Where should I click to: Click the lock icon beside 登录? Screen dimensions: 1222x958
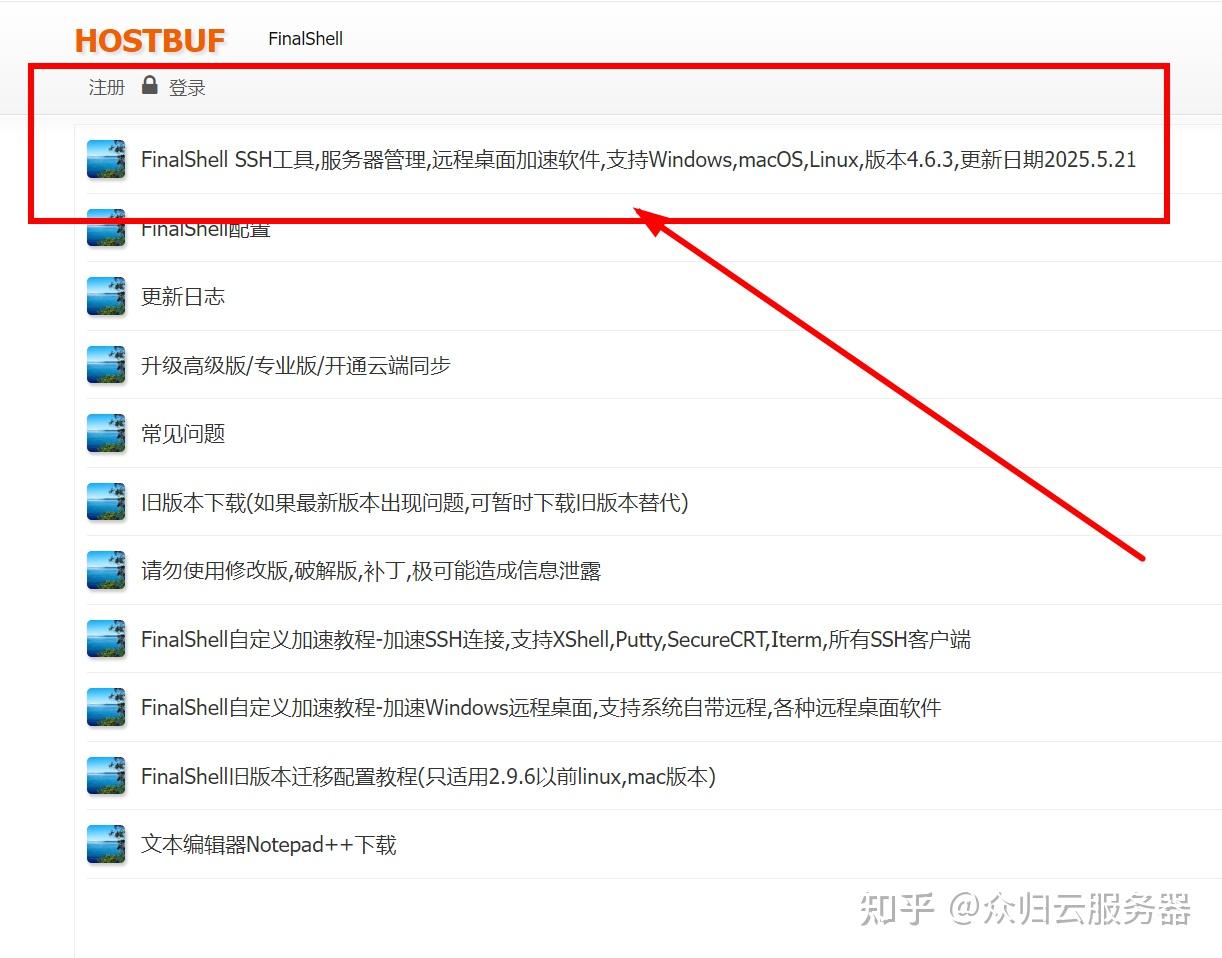(x=150, y=85)
